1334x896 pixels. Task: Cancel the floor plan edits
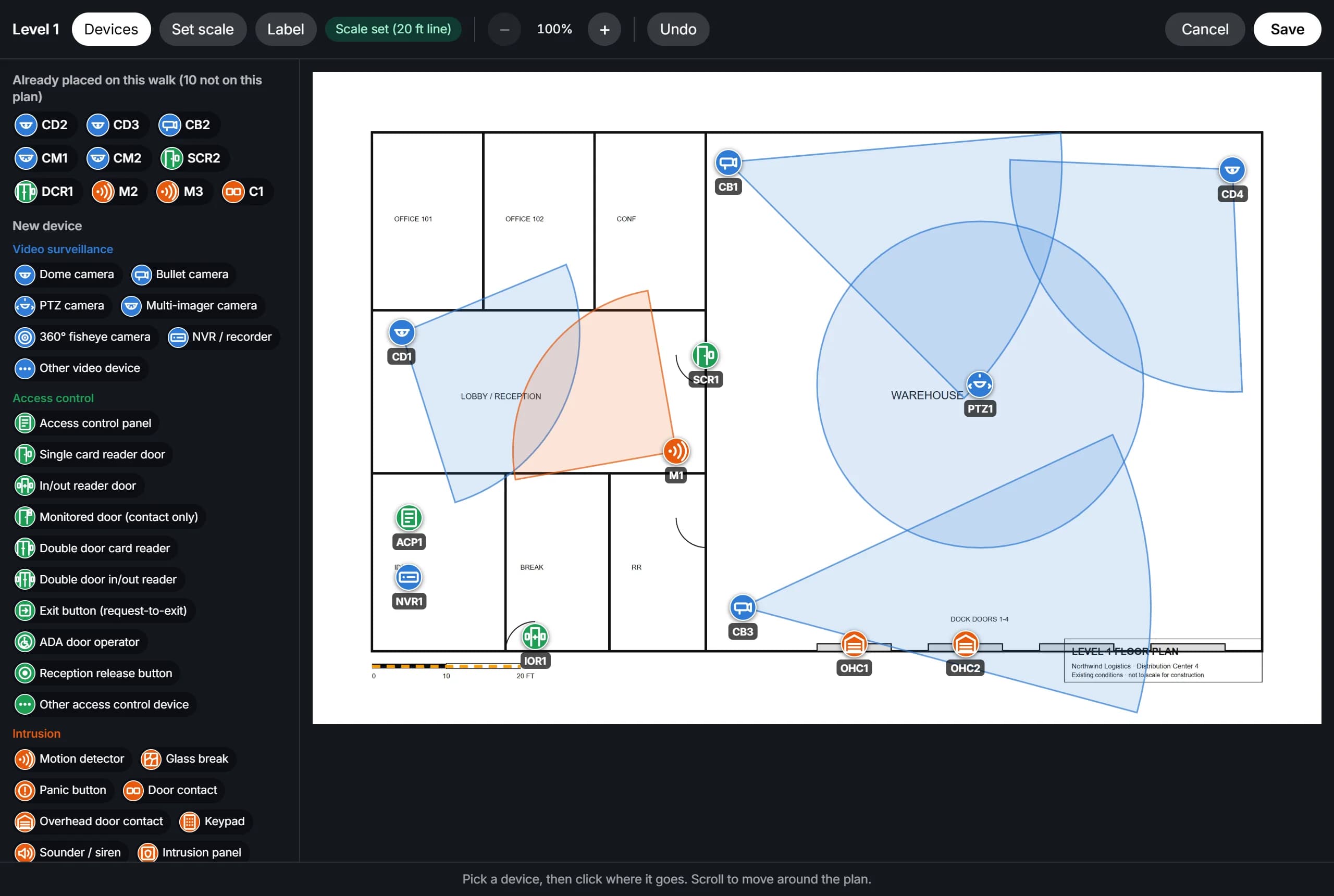tap(1204, 29)
